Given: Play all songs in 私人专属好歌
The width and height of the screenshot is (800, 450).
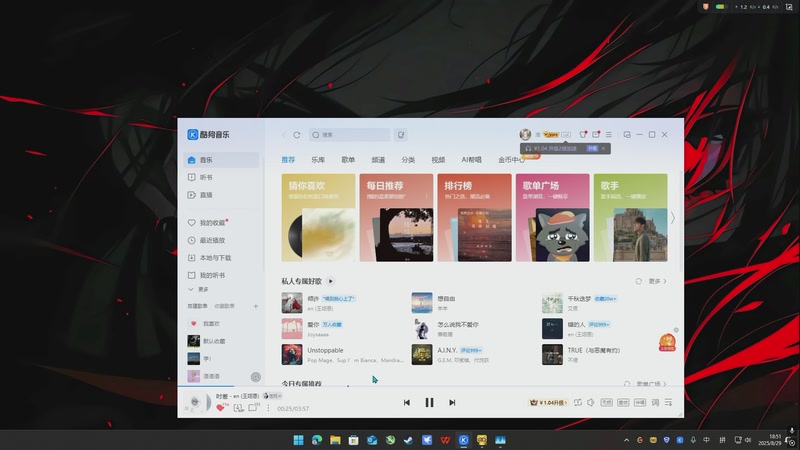Looking at the screenshot, I should [x=330, y=281].
